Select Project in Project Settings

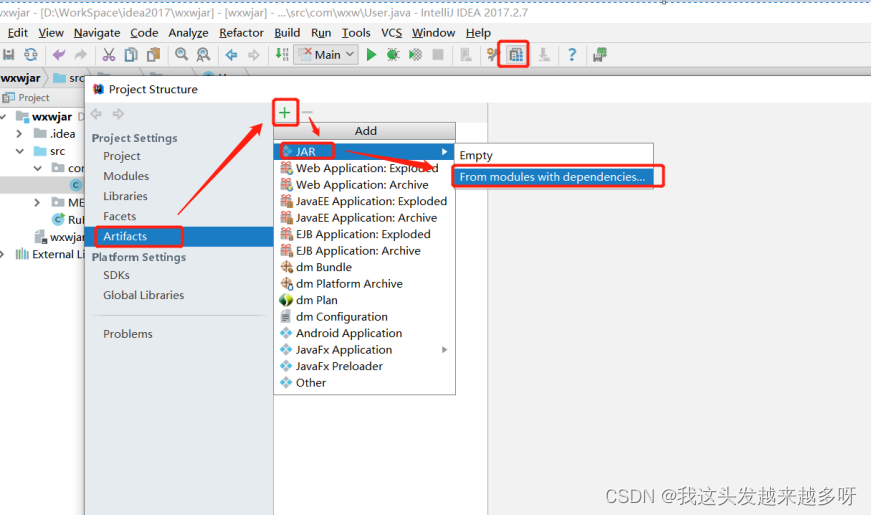pyautogui.click(x=122, y=156)
